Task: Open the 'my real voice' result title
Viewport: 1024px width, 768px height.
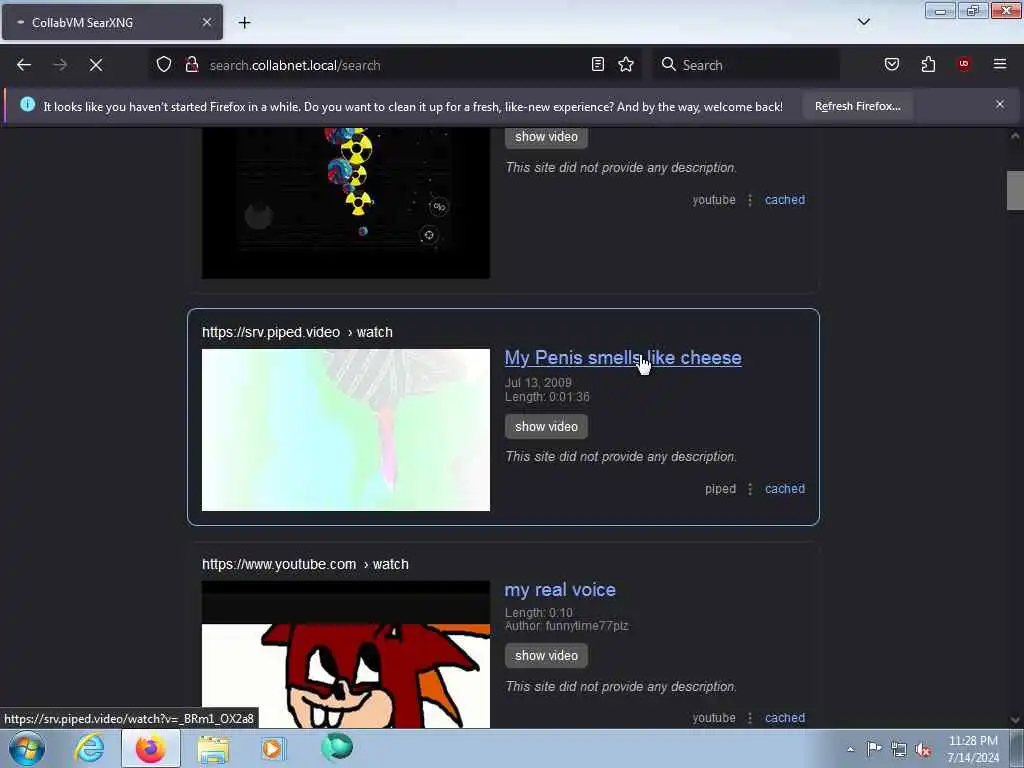Action: coord(560,590)
